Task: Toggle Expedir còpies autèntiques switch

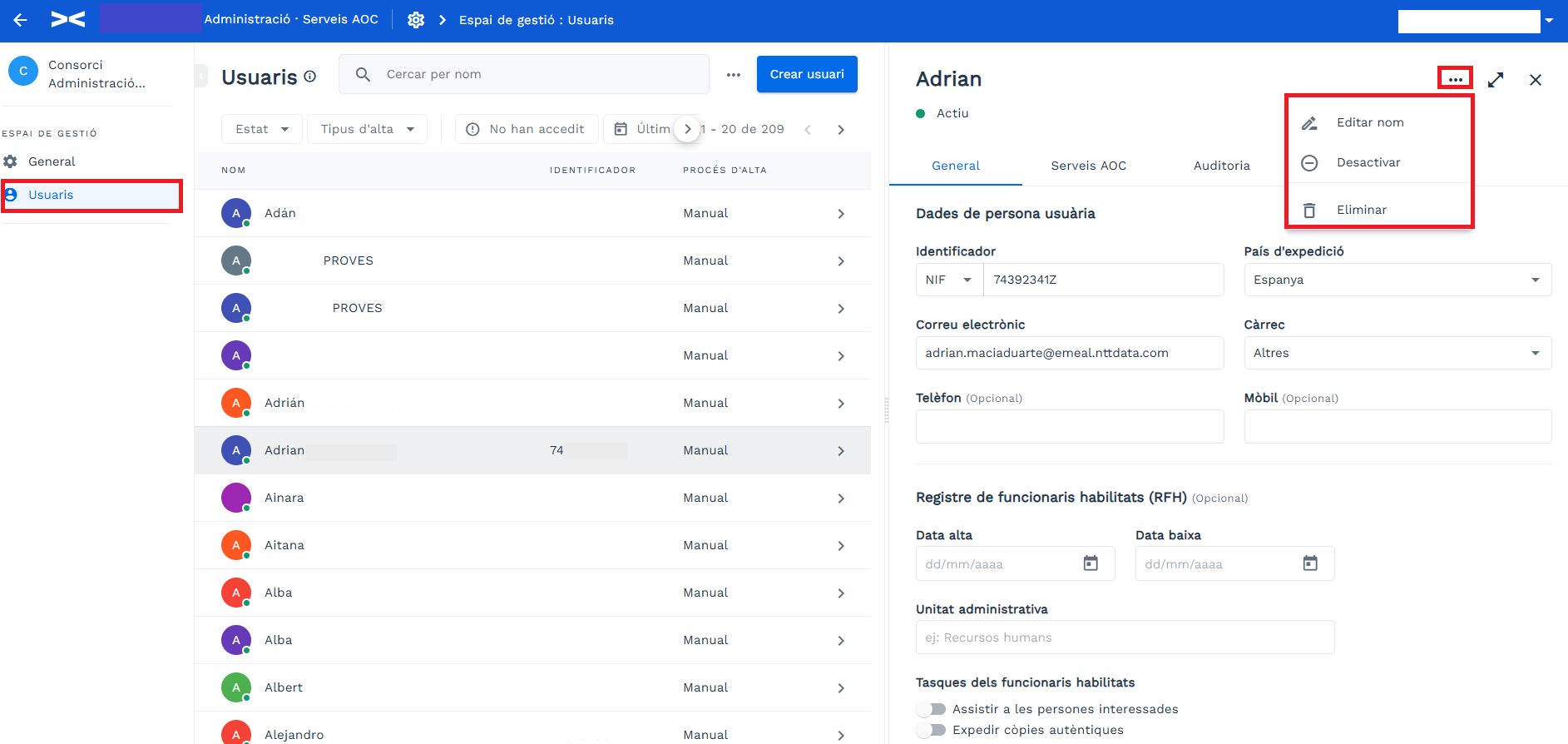Action: click(x=932, y=730)
